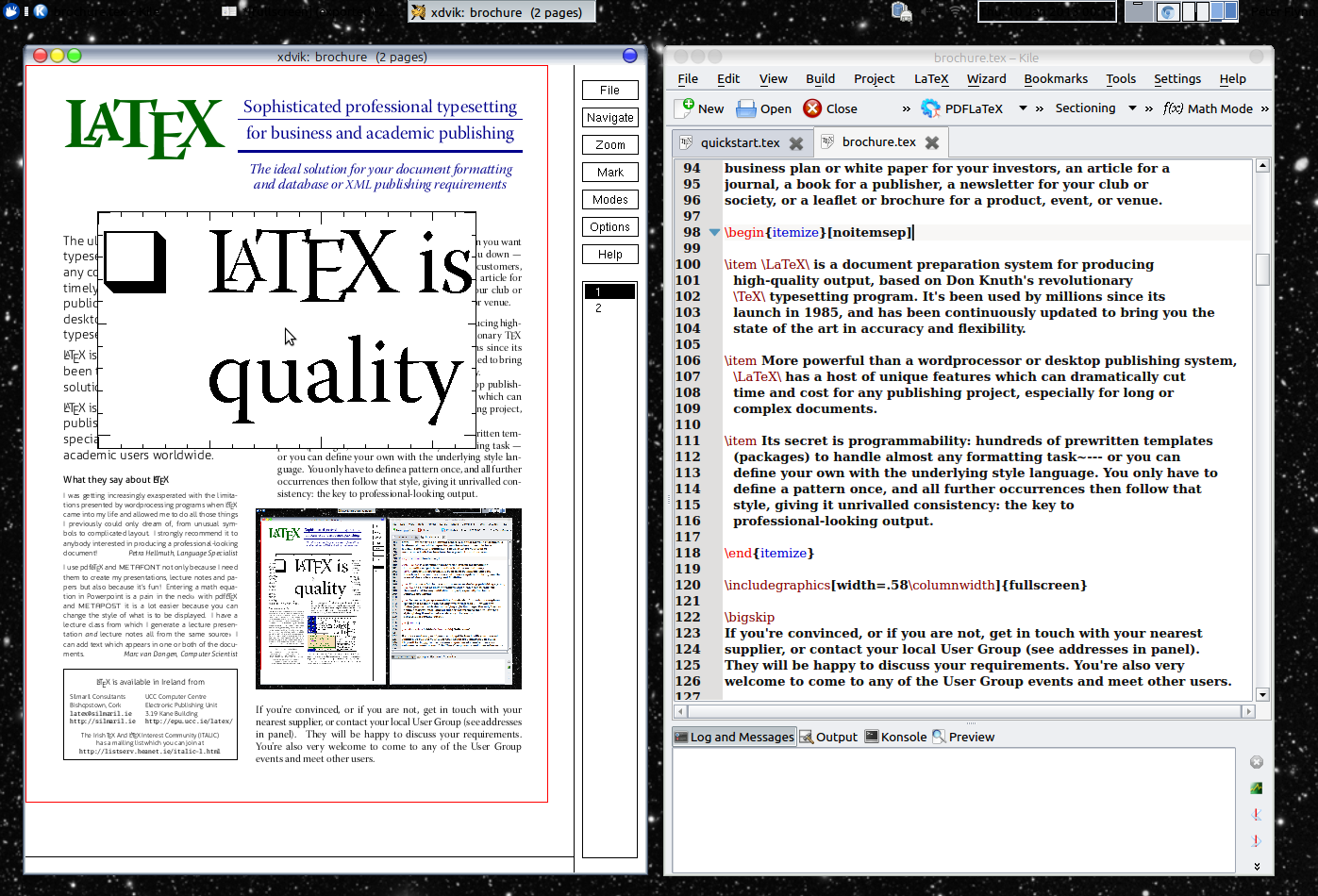The image size is (1318, 896).
Task: Click the green view-log icon in the messages panel
Action: [x=1256, y=788]
